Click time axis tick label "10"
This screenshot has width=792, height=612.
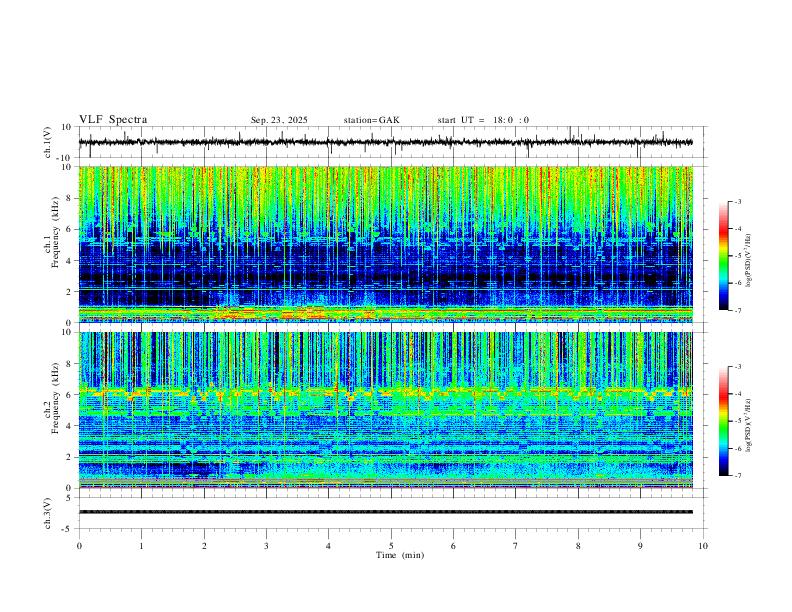tap(703, 546)
